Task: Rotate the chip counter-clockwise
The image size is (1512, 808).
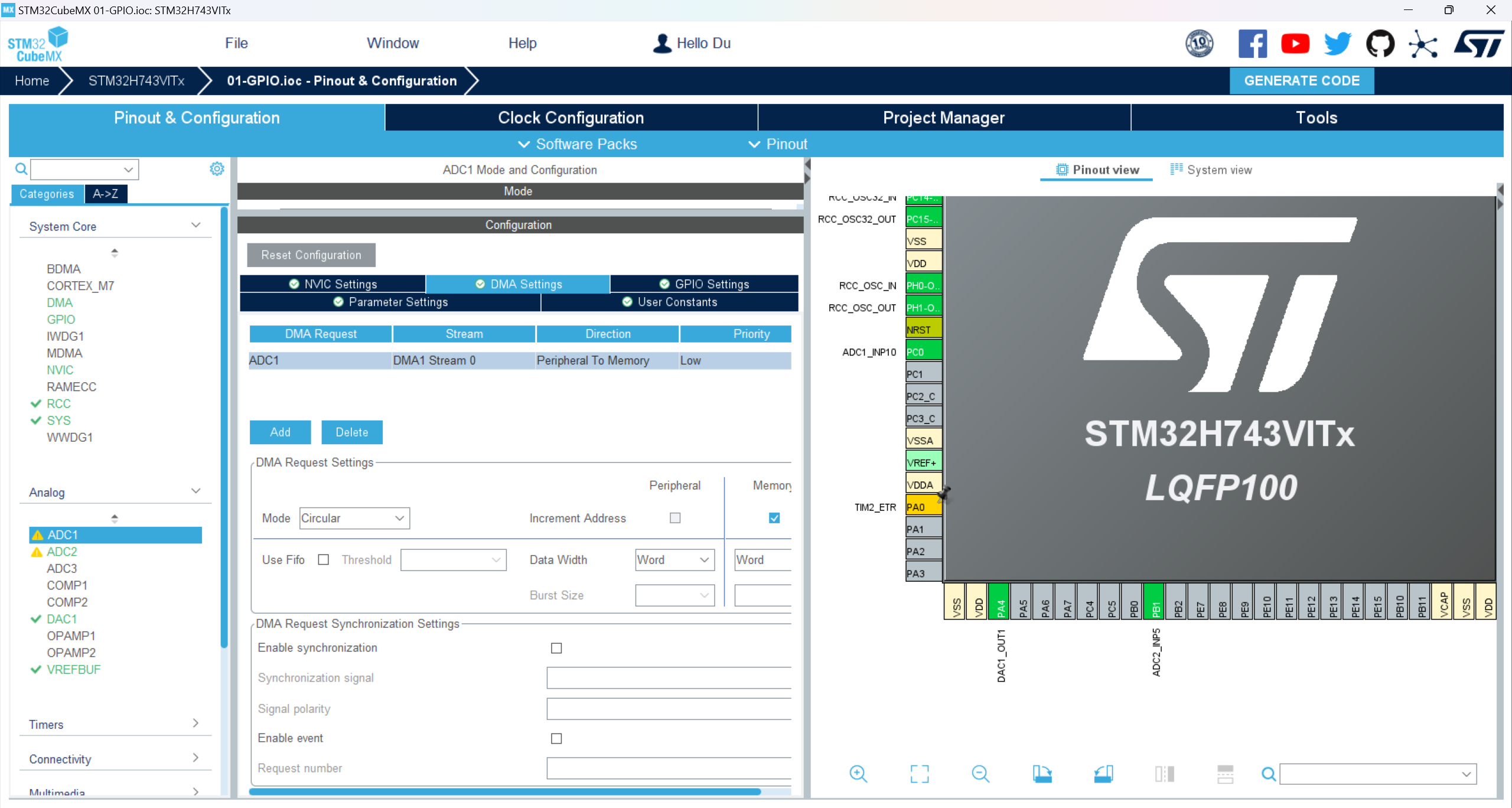Action: point(1103,773)
